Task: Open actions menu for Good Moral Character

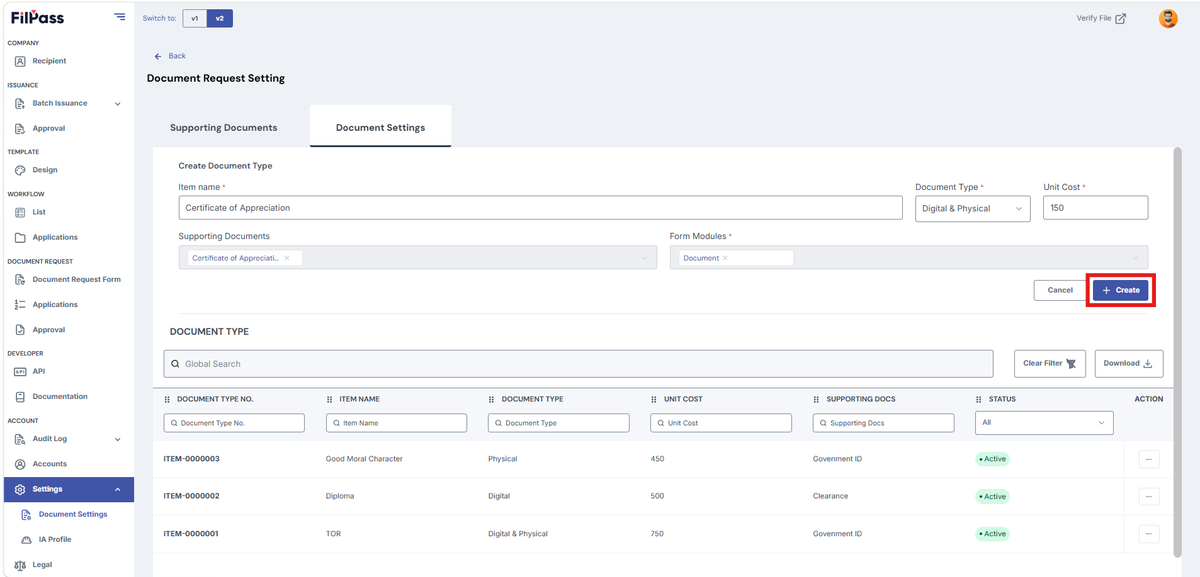Action: pos(1149,459)
